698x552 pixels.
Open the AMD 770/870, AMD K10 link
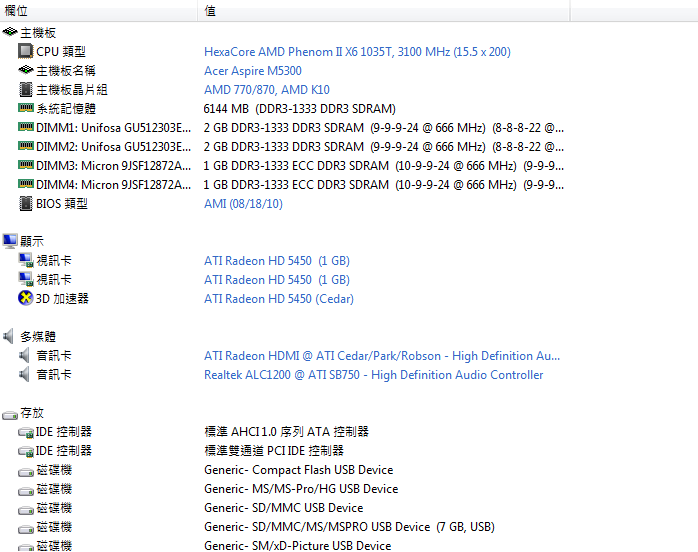(267, 90)
